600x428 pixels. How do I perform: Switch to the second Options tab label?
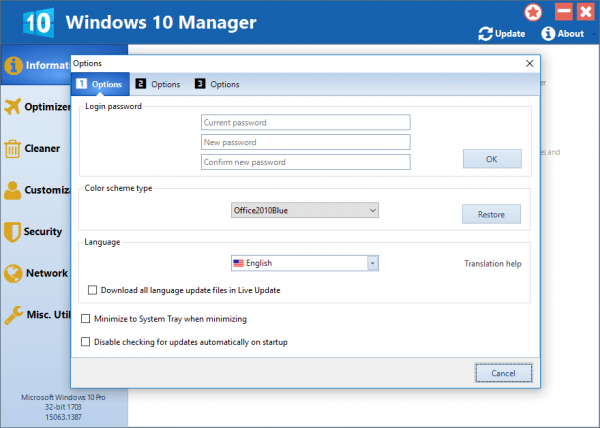(x=165, y=84)
